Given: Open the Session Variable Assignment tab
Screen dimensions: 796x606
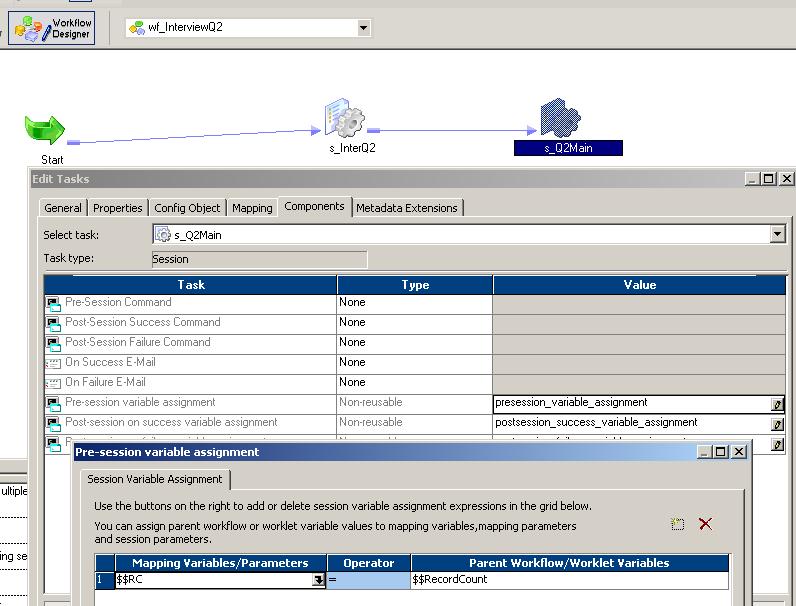Looking at the screenshot, I should [155, 479].
